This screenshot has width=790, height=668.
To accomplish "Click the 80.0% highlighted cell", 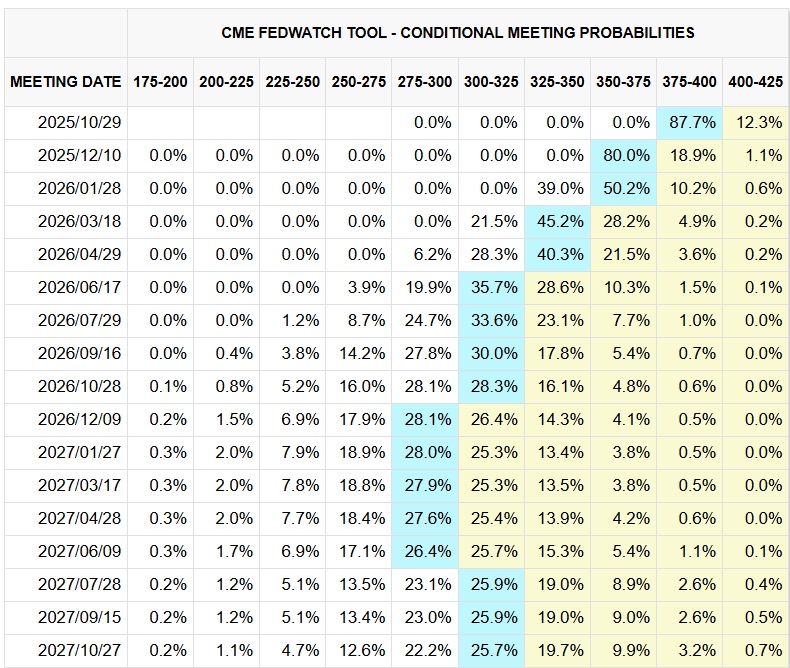I will click(x=624, y=155).
